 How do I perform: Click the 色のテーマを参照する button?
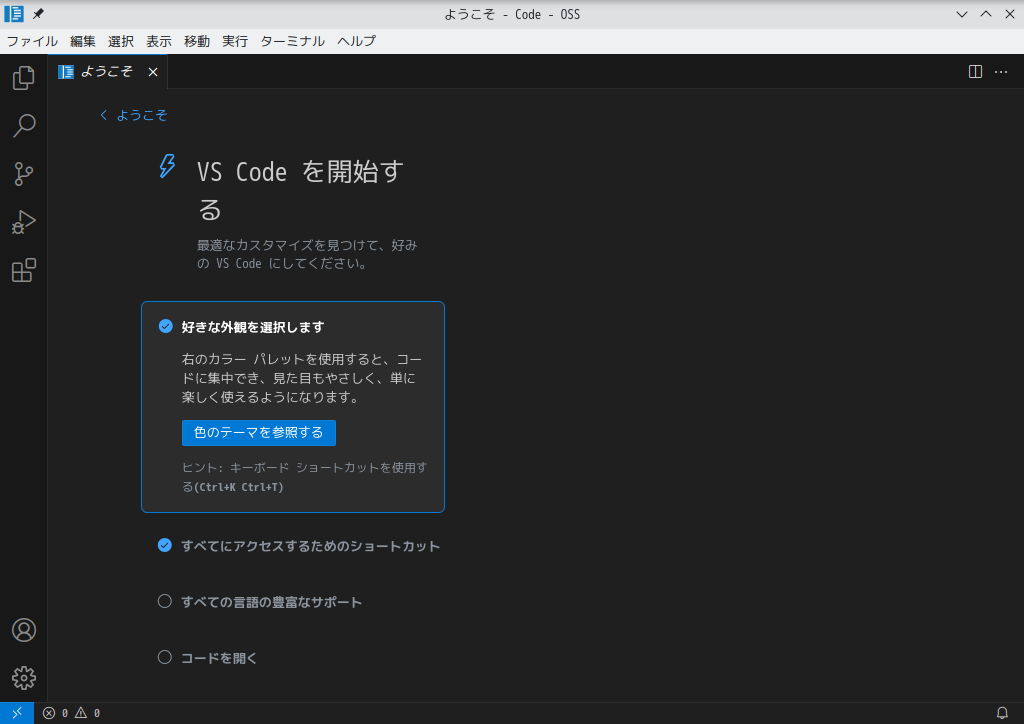259,433
